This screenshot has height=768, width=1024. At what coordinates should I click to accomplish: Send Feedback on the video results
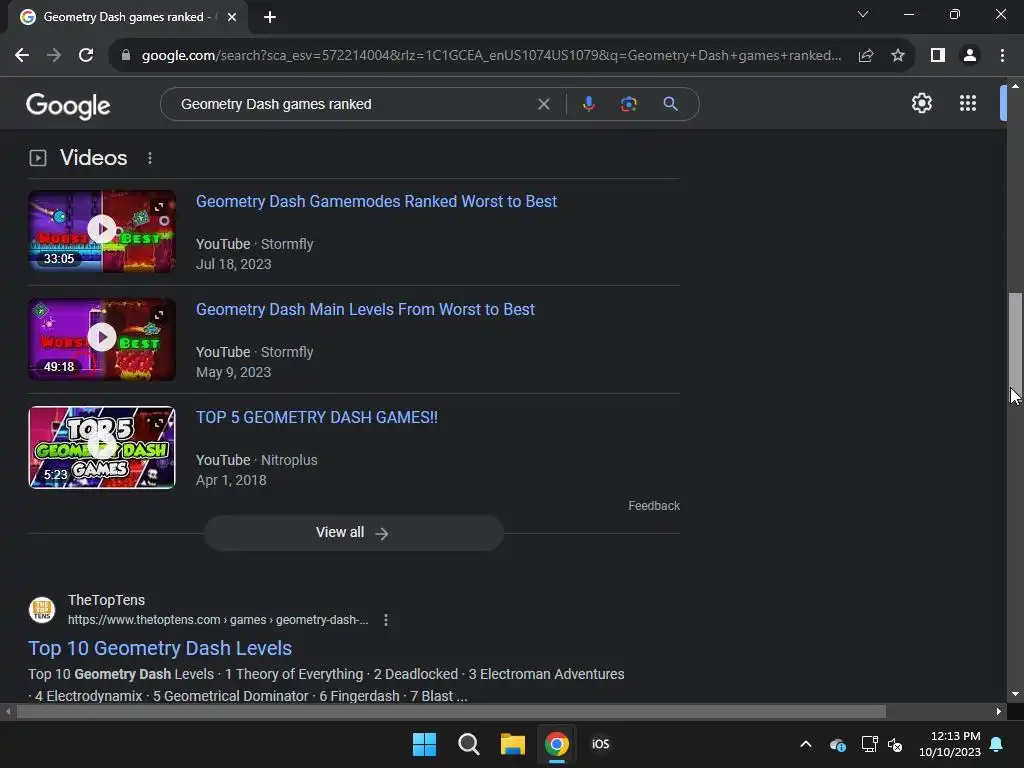tap(654, 505)
